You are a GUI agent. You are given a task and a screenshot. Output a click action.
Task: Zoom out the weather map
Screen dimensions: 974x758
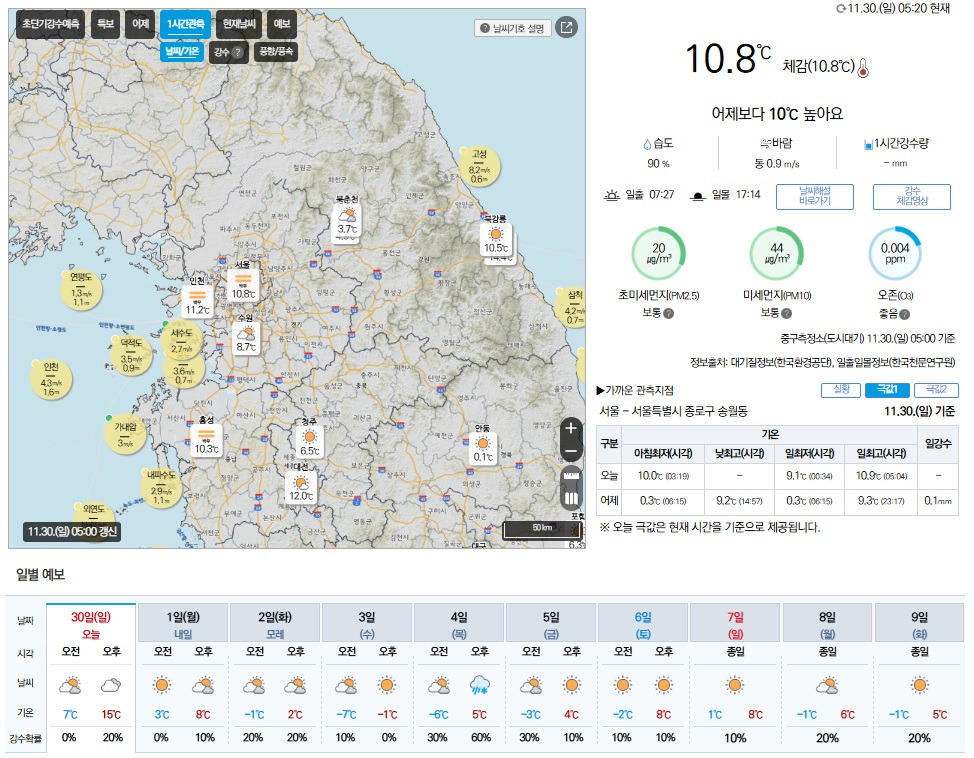(571, 451)
